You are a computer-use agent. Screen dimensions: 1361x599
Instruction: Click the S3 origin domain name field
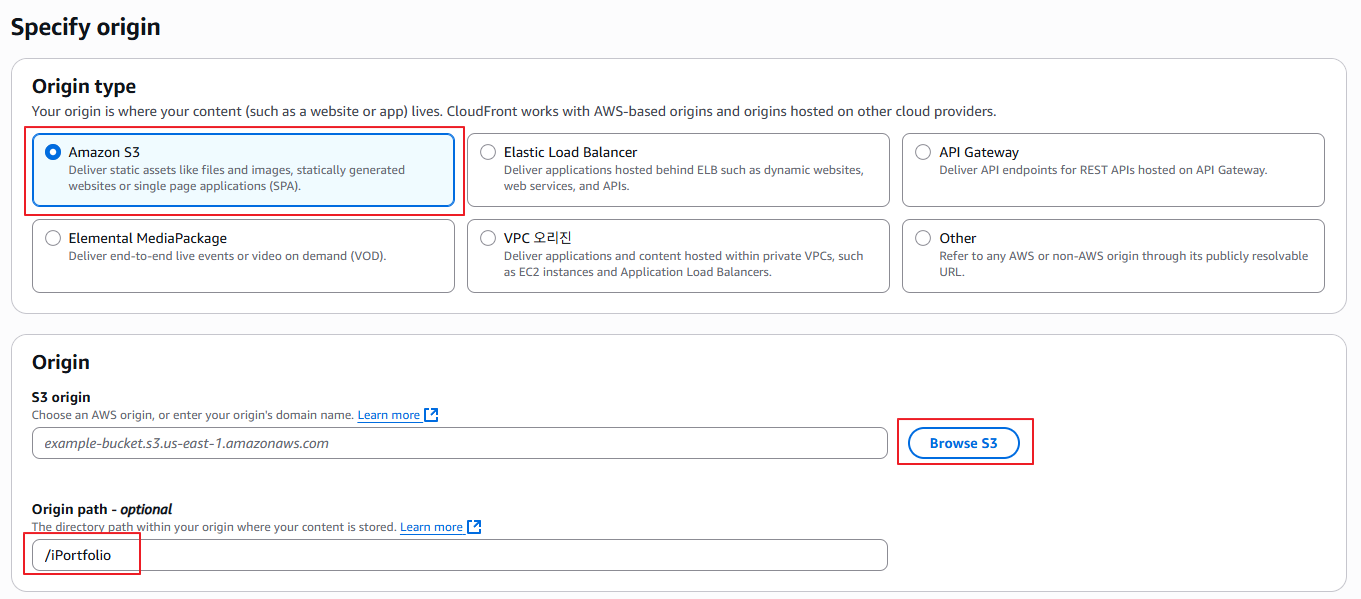point(460,443)
